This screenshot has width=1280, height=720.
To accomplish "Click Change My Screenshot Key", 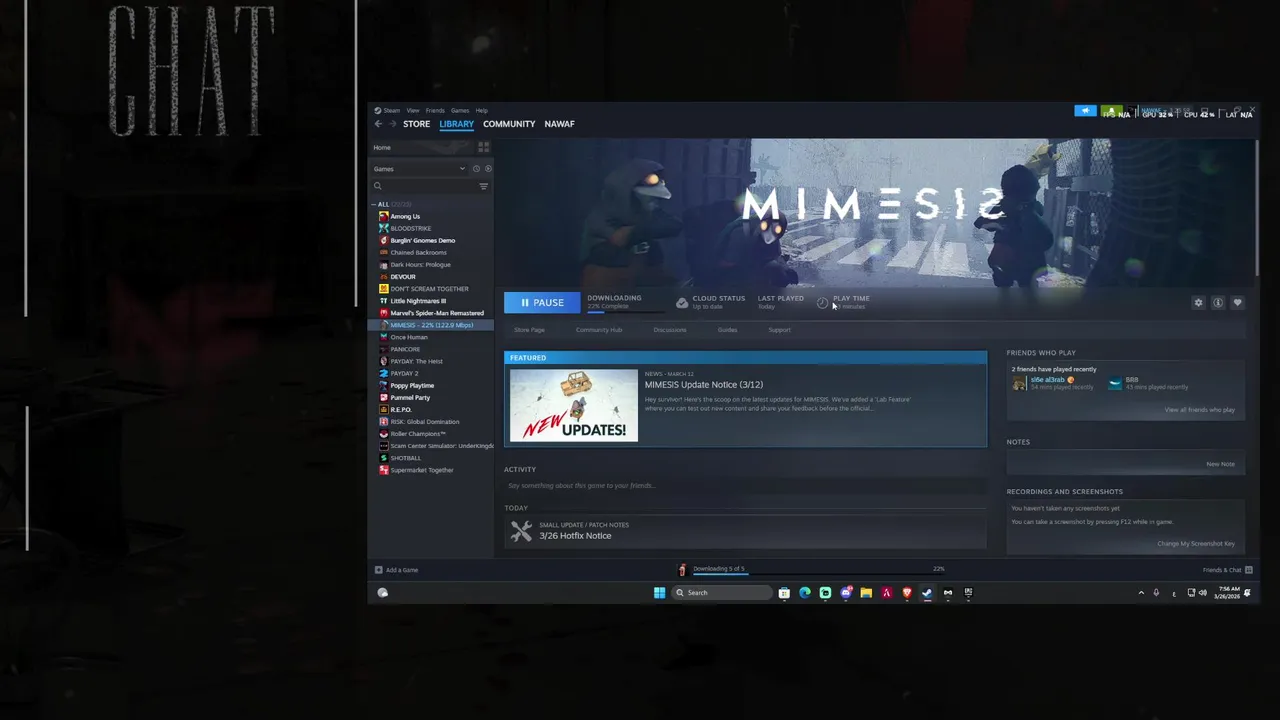I will (1196, 544).
